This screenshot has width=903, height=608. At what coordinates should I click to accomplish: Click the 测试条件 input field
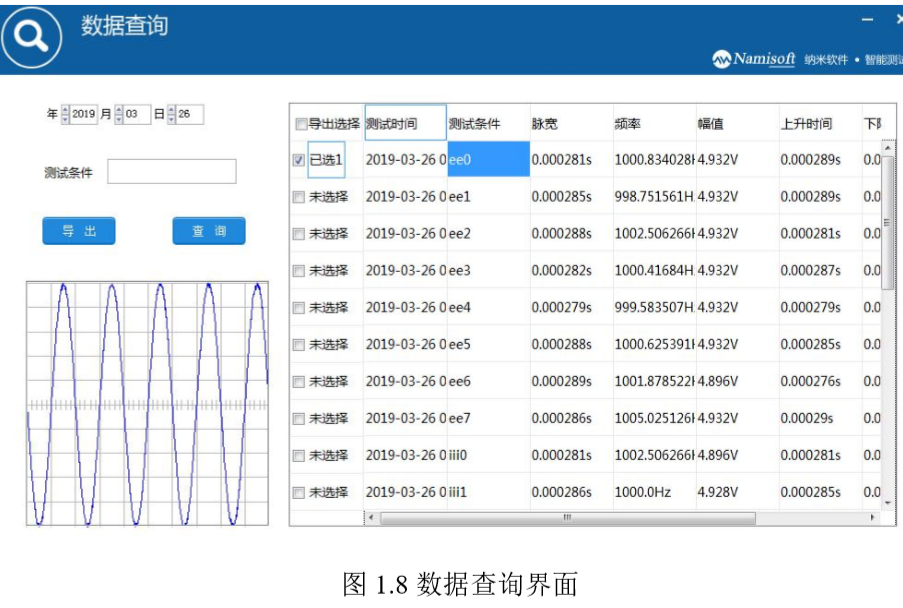click(171, 172)
